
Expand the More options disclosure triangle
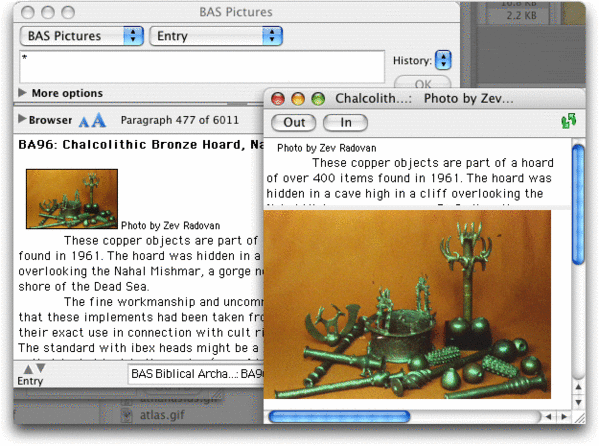pyautogui.click(x=22, y=92)
